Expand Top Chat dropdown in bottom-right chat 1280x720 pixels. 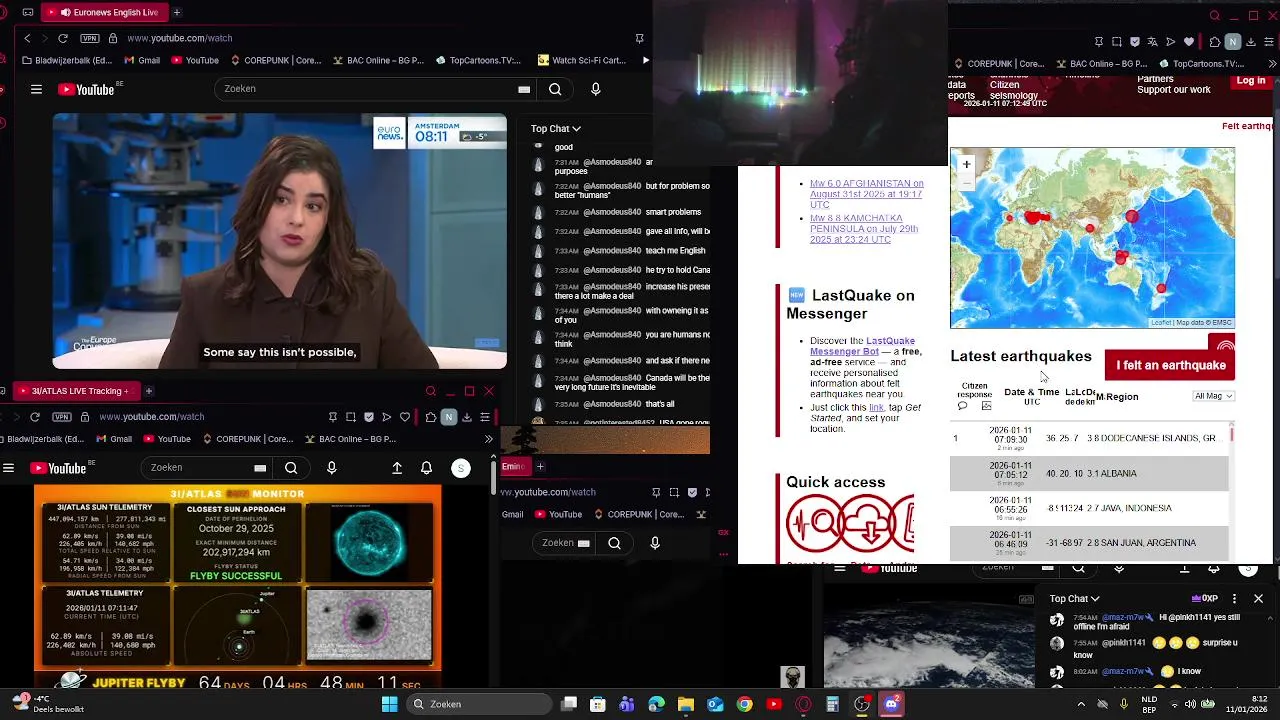[1075, 599]
